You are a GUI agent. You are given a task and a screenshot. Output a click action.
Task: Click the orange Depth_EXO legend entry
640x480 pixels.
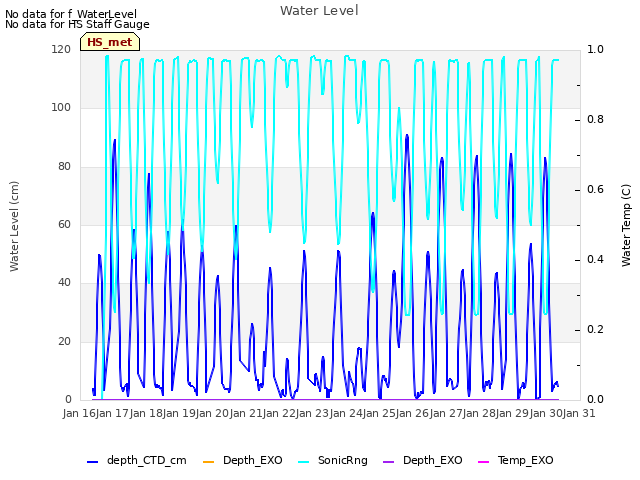[x=242, y=460]
